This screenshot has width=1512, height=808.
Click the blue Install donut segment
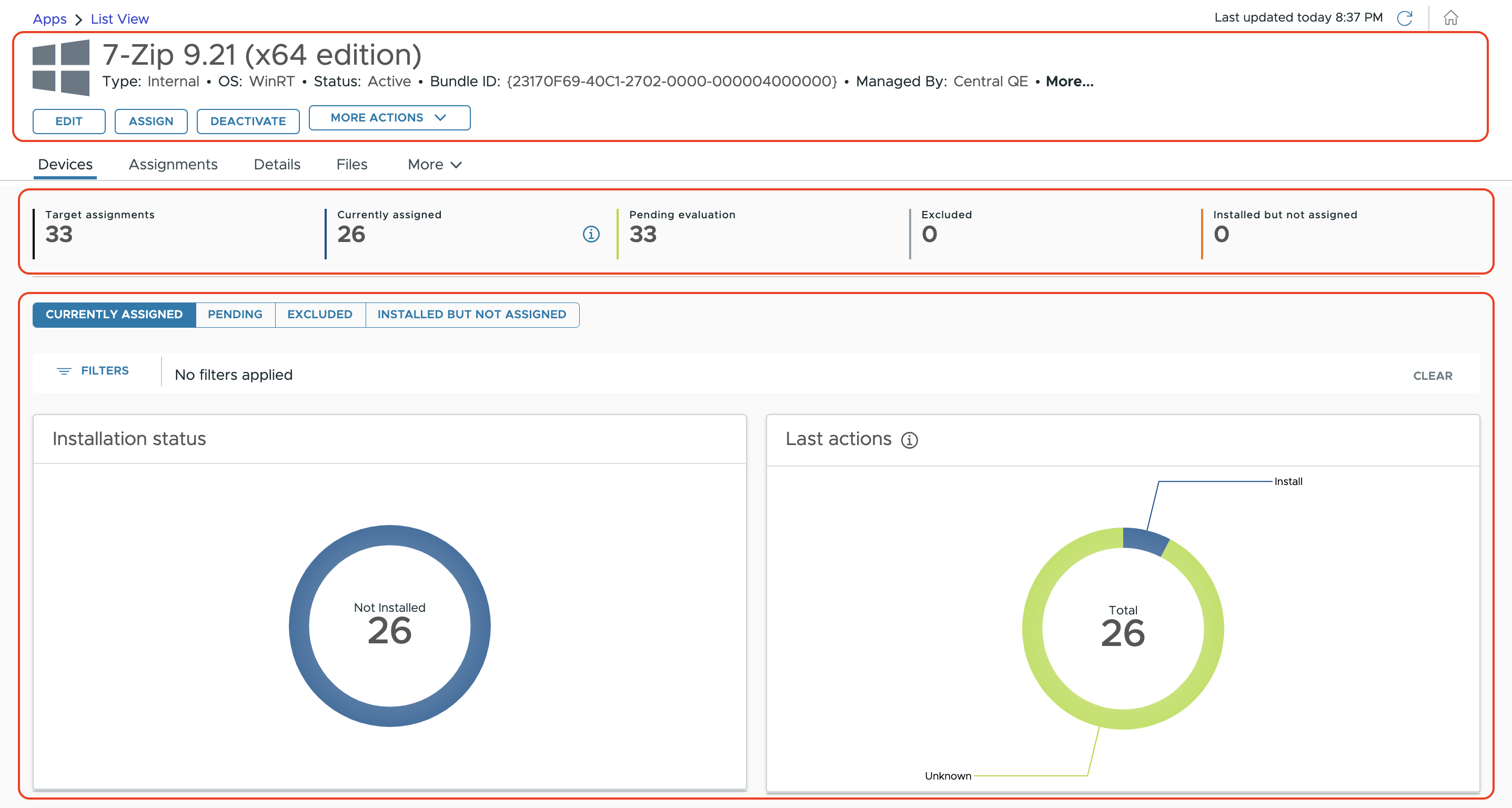click(1146, 540)
